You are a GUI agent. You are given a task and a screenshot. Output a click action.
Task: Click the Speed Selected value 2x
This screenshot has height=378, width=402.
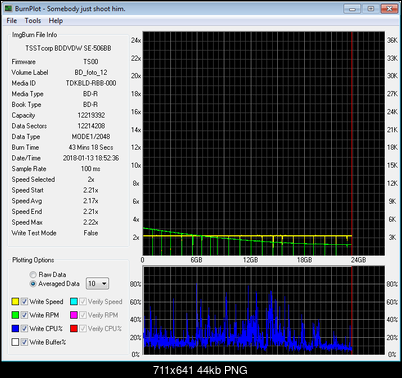pos(91,179)
